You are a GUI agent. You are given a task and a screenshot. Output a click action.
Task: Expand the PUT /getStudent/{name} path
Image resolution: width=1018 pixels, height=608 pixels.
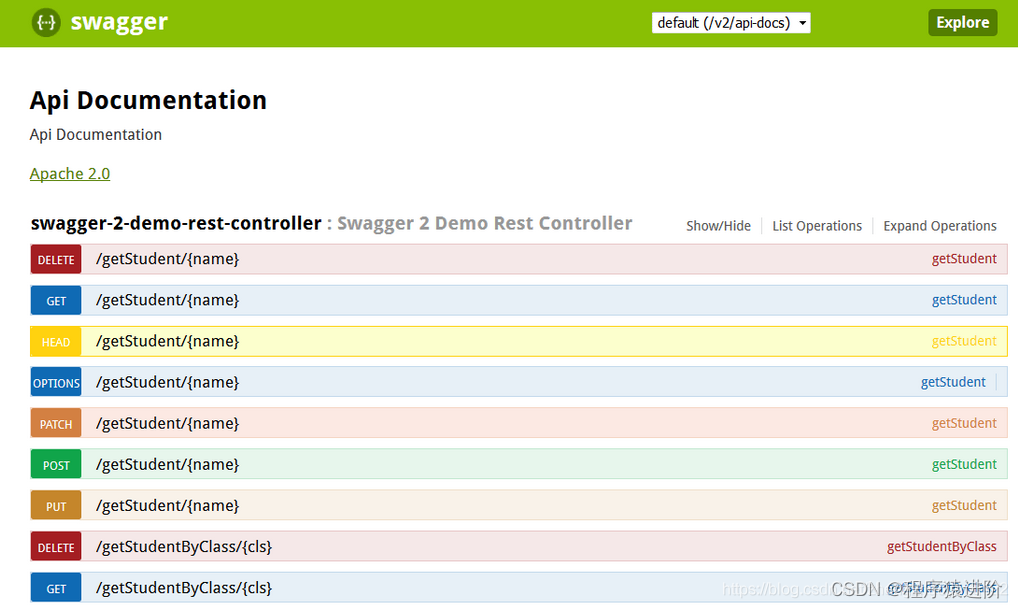[168, 506]
